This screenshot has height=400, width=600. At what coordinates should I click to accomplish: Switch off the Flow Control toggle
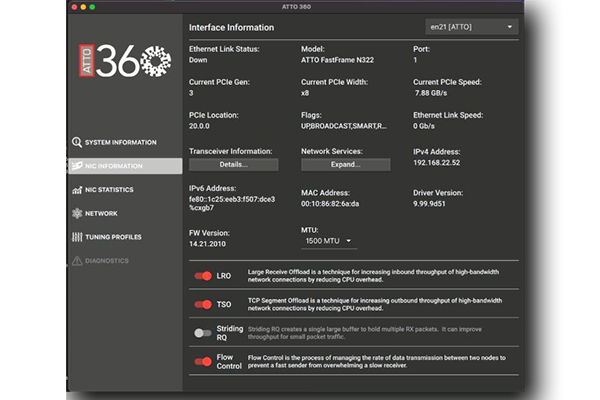point(203,361)
